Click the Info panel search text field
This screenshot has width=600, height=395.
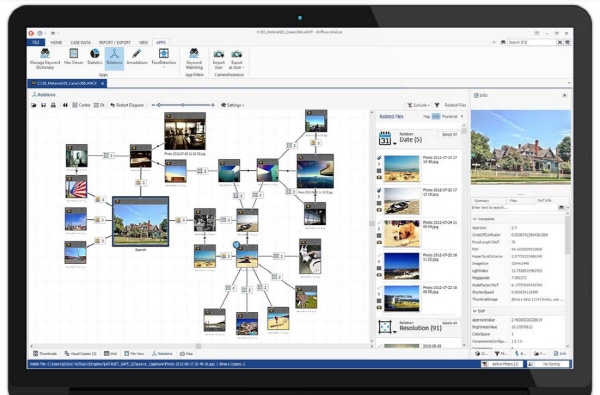click(514, 207)
